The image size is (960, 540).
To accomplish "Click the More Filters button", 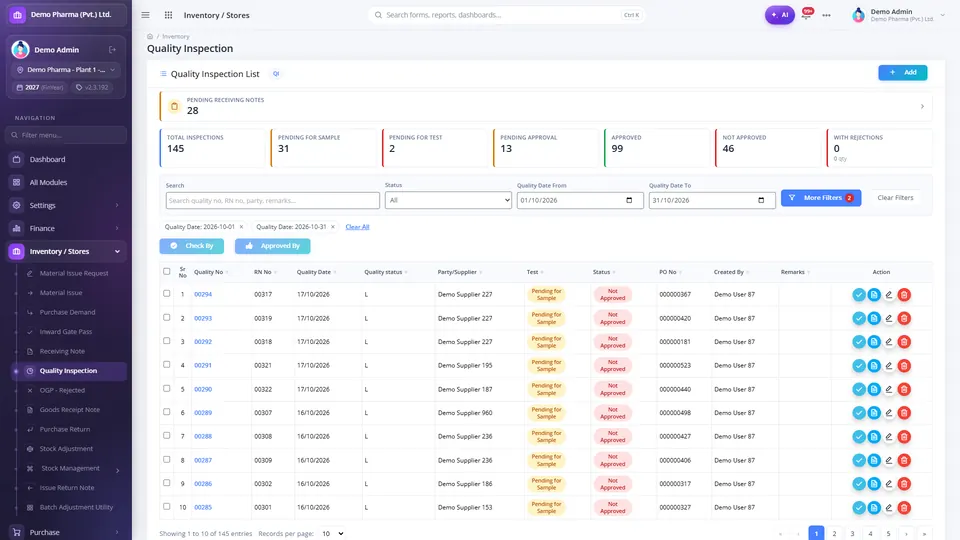I will (x=821, y=198).
